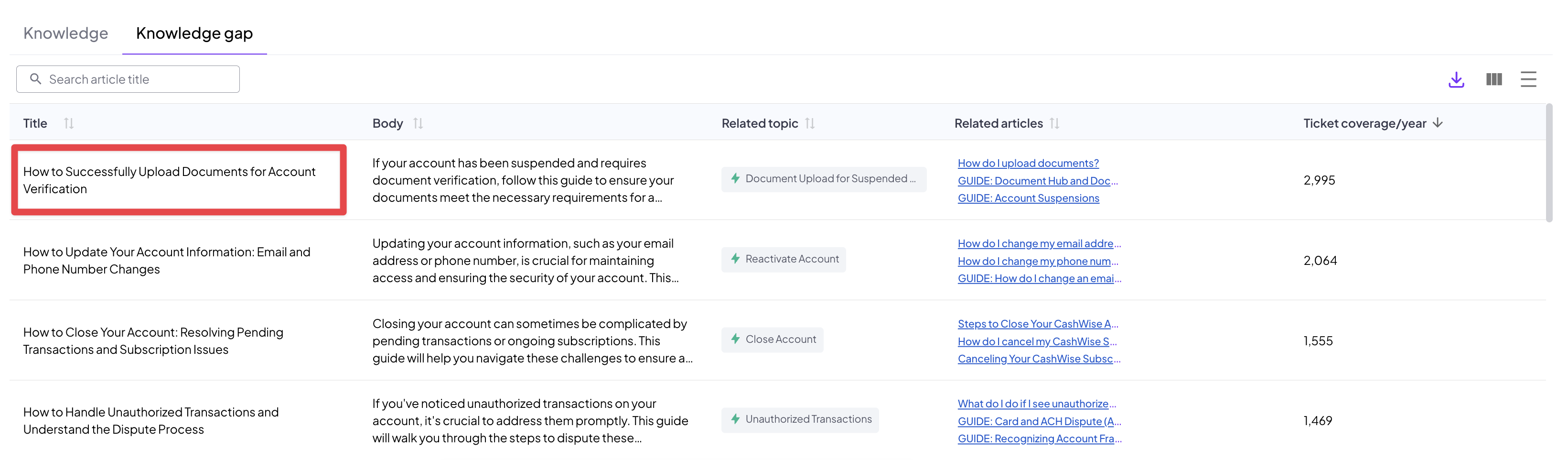Click the table vertical scrollbar thumb

[1549, 163]
